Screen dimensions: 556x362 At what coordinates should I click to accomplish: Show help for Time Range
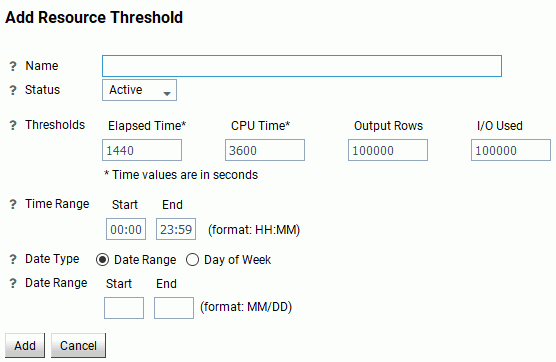click(x=13, y=204)
